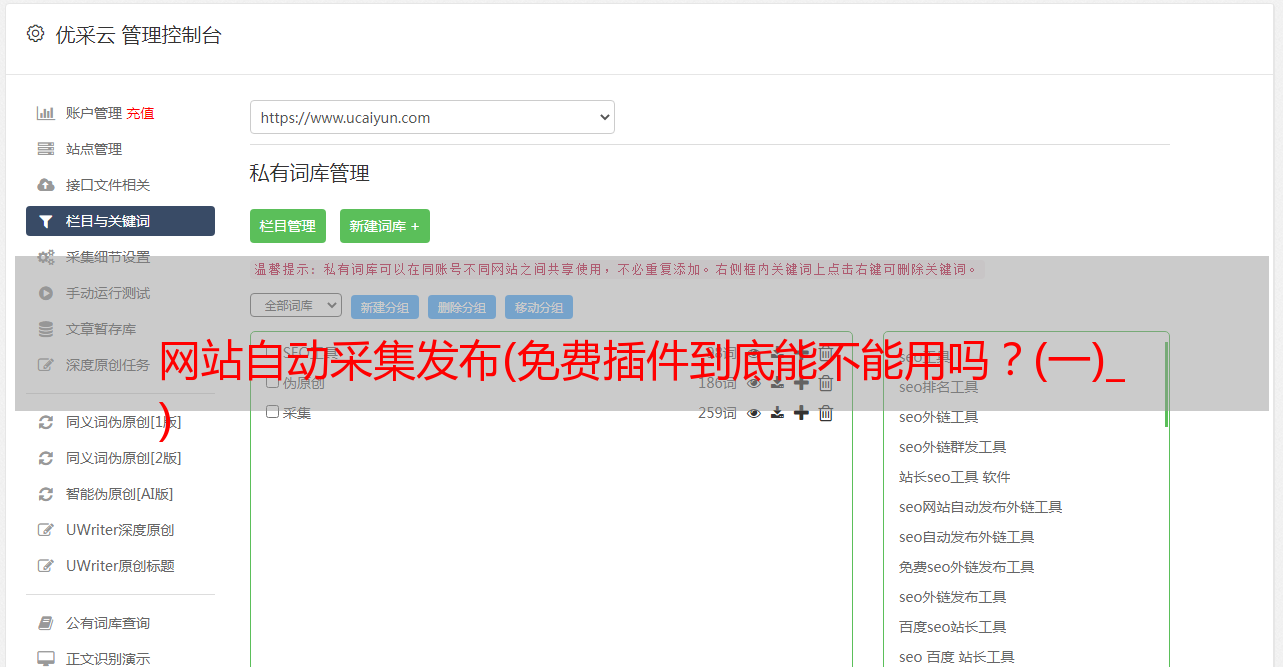Open the active 栏目与关键词 menu item
1283x667 pixels.
click(120, 221)
